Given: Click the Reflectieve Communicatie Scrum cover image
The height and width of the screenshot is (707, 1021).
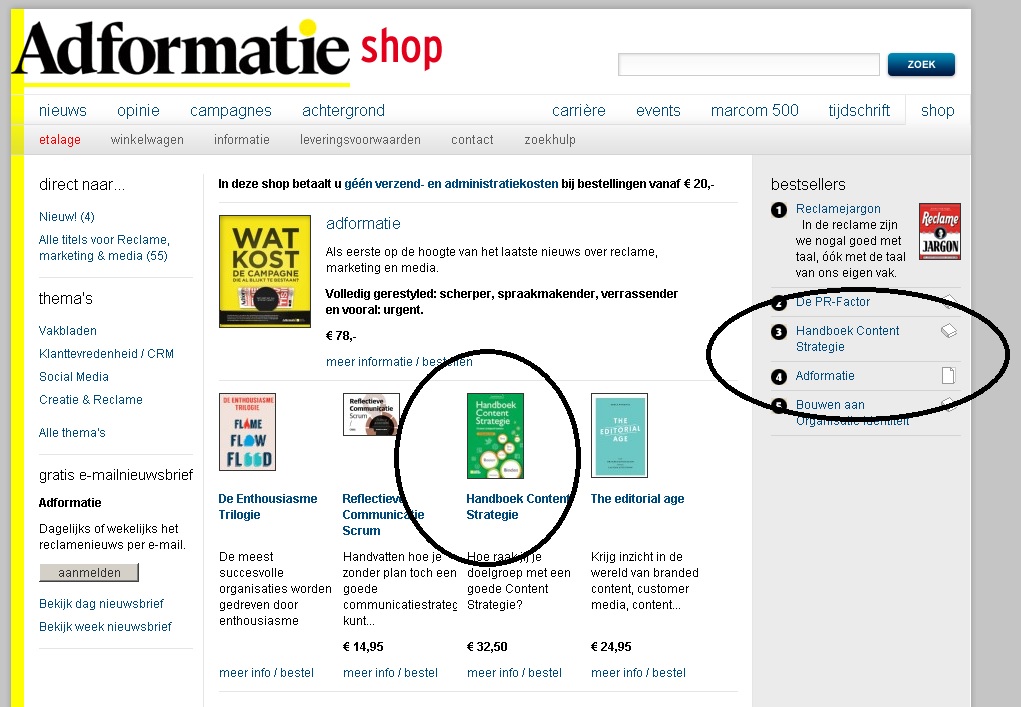Looking at the screenshot, I should (x=371, y=414).
